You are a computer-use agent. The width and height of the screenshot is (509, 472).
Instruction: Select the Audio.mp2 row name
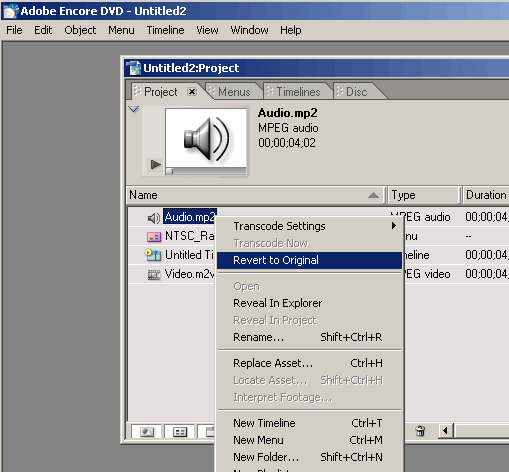coord(190,217)
